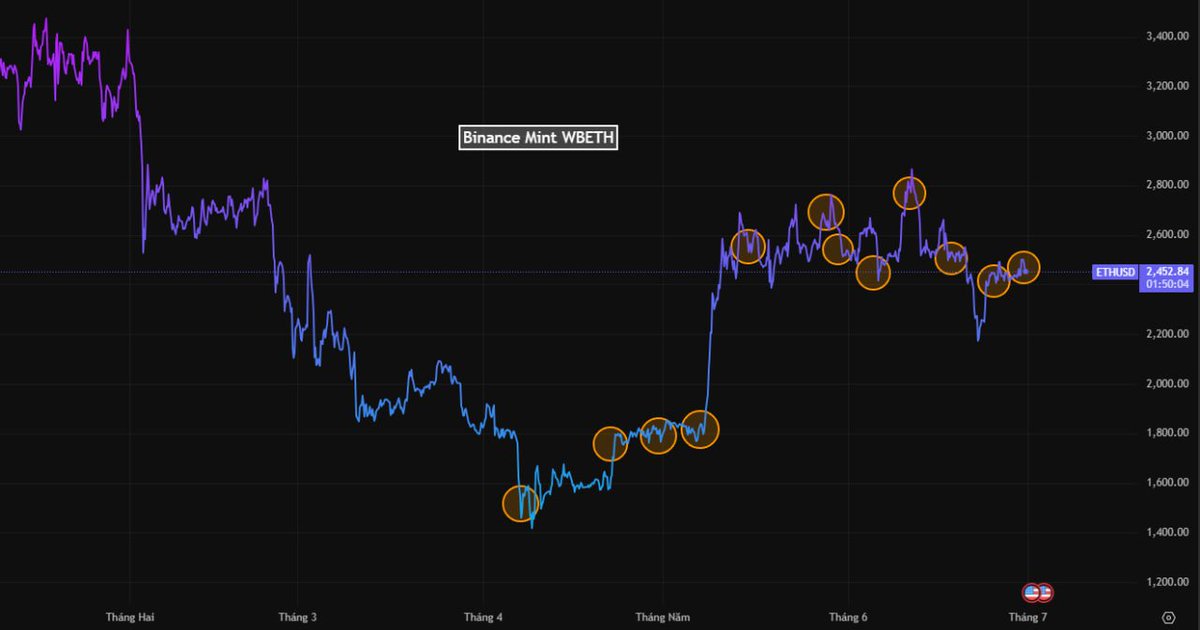The width and height of the screenshot is (1200, 630).
Task: Click the 2,800.00 price axis label
Action: tap(1166, 185)
